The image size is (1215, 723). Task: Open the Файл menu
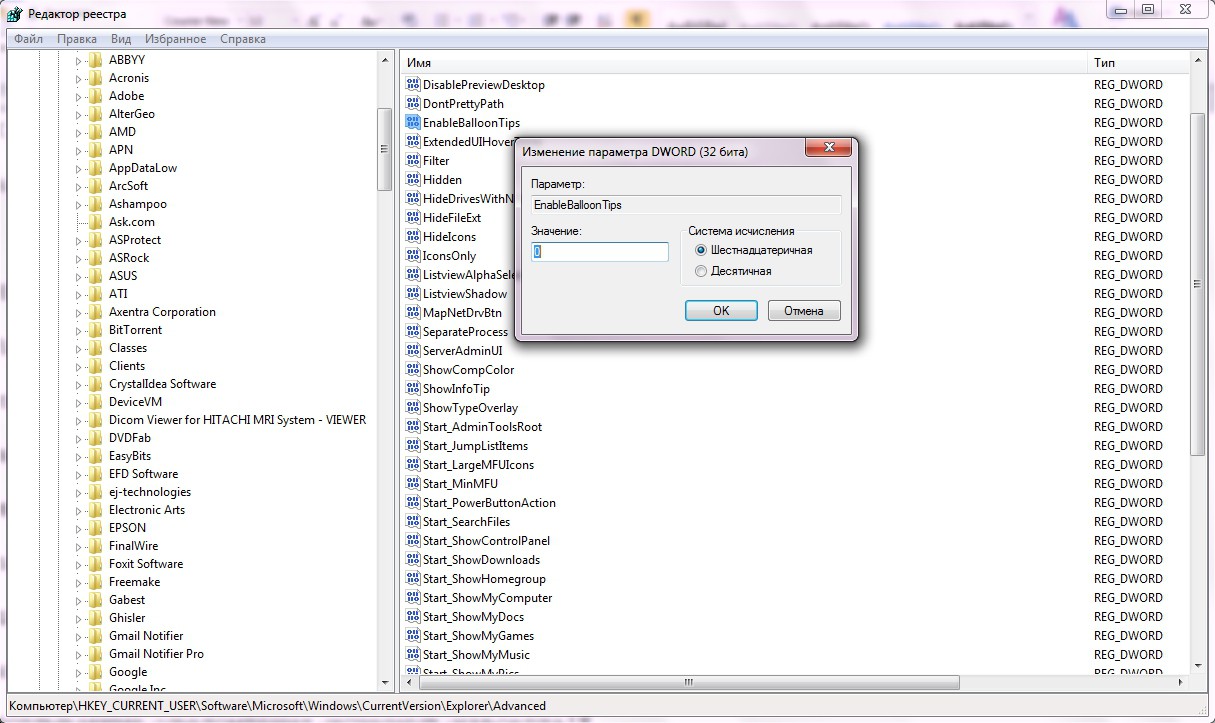(29, 39)
